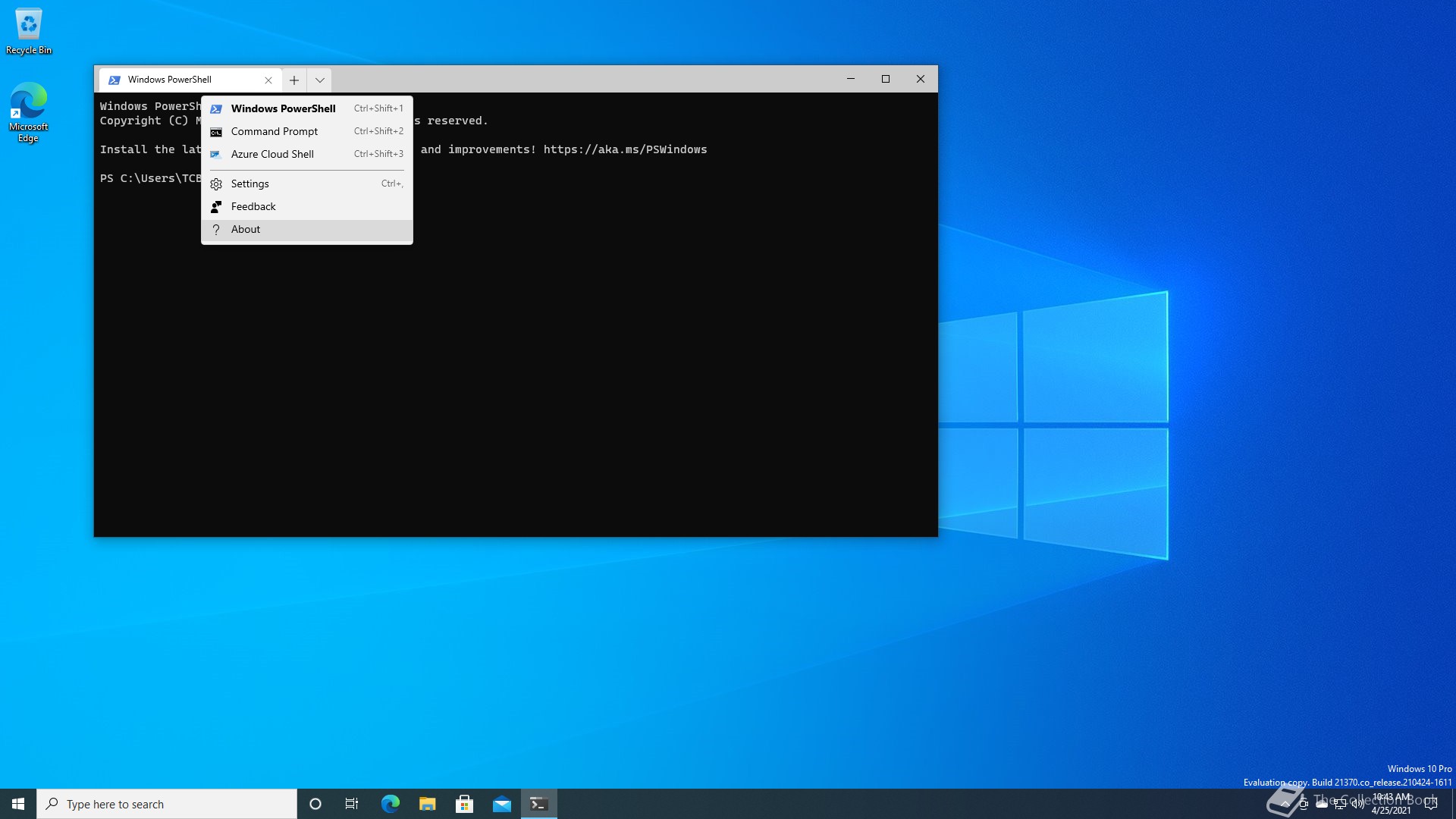Click the Ctrl+Shift+3 shortcut label
Screen dimensions: 1456x819
[x=378, y=154]
